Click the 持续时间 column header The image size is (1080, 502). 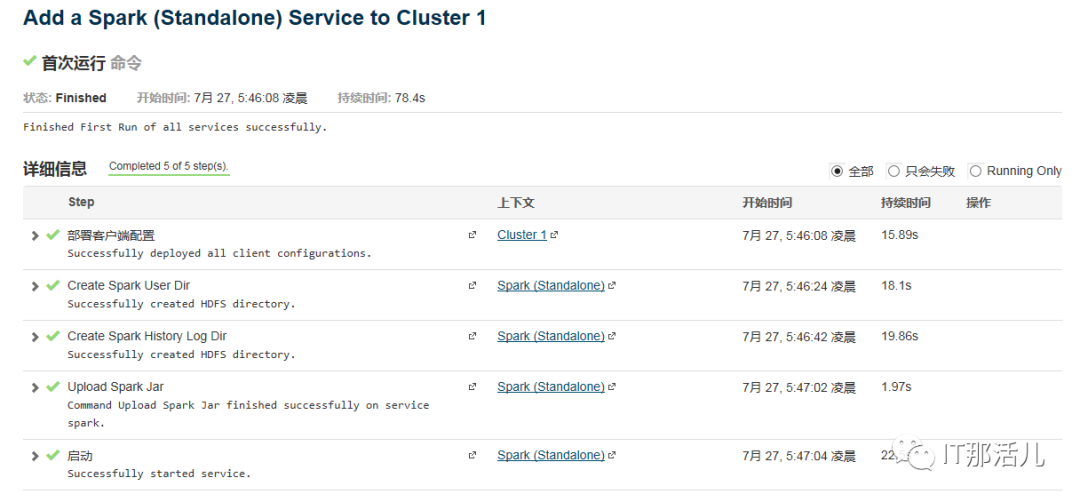[x=905, y=203]
